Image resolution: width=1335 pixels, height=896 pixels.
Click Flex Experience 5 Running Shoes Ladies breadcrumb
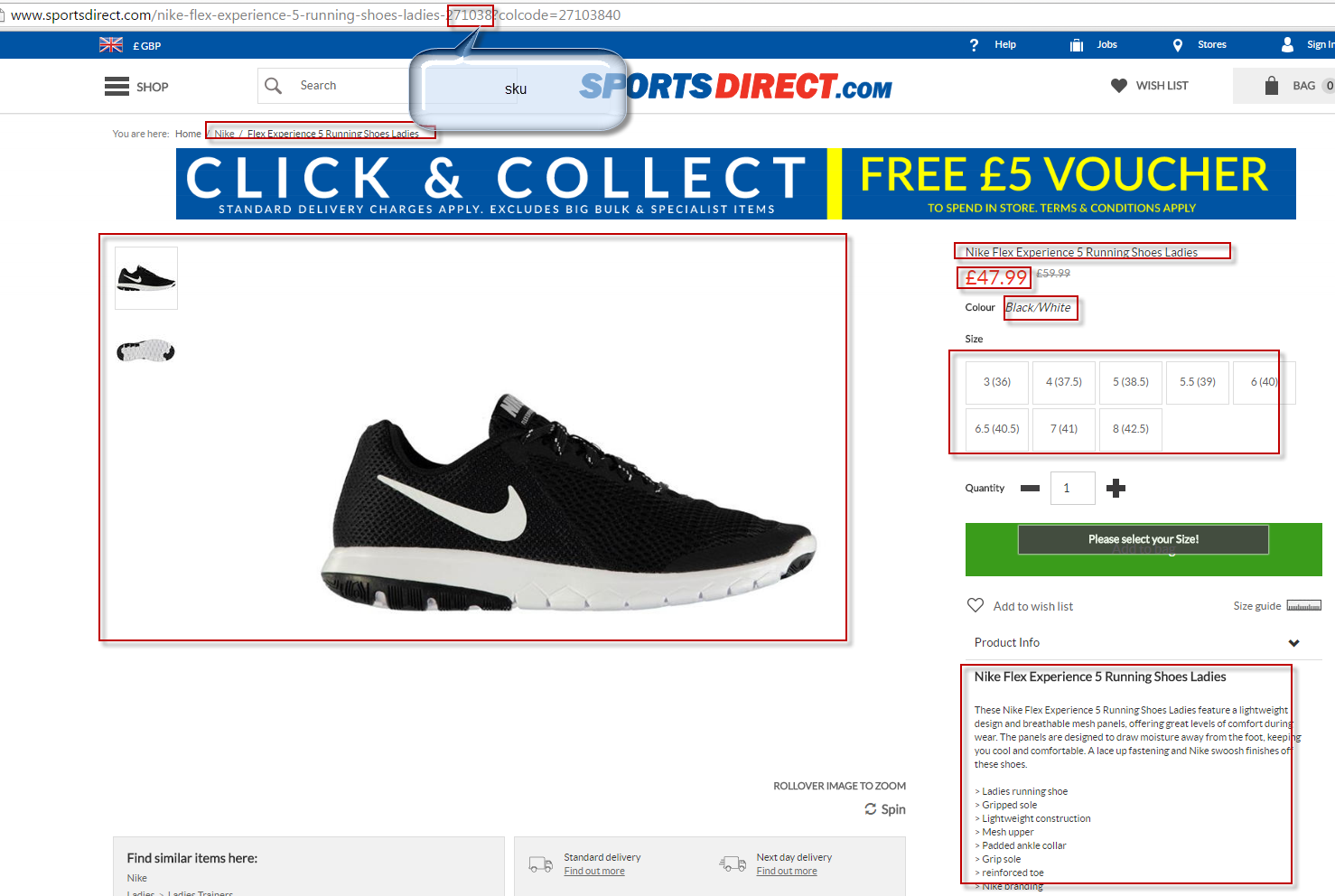pyautogui.click(x=333, y=134)
